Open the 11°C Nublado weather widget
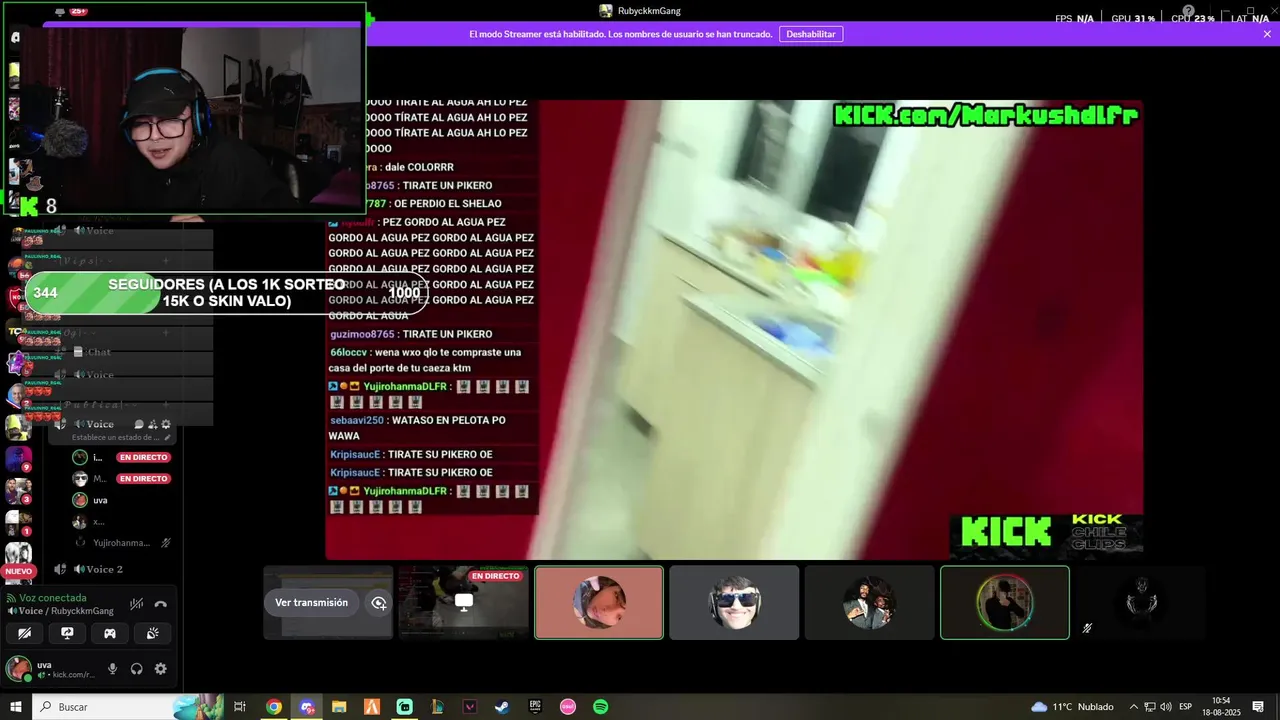Viewport: 1280px width, 720px height. (1070, 707)
